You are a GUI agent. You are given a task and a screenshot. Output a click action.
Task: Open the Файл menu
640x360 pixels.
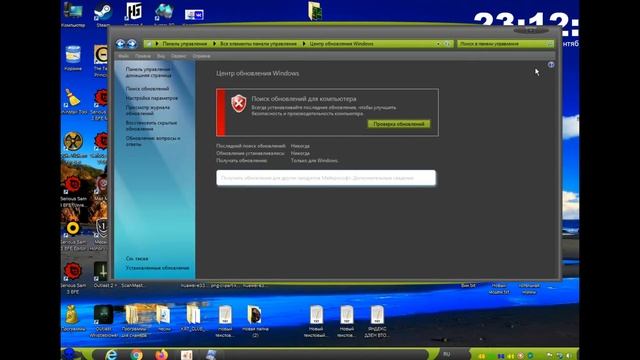(123, 56)
